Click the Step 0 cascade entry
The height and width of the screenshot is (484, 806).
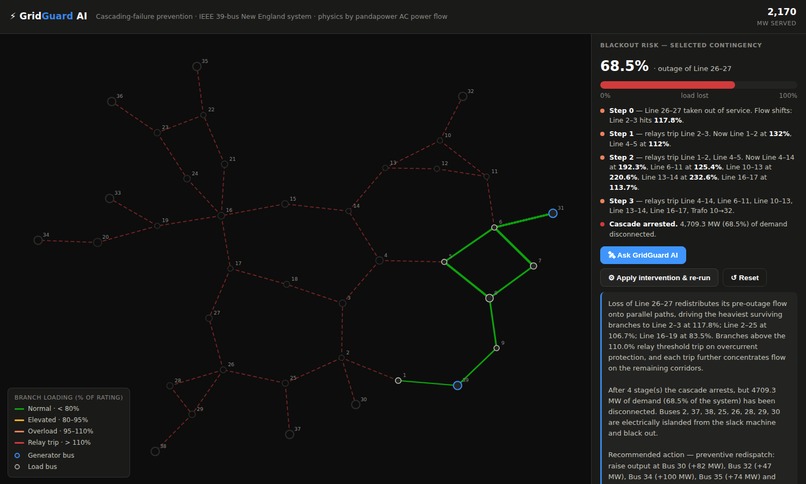tap(698, 115)
